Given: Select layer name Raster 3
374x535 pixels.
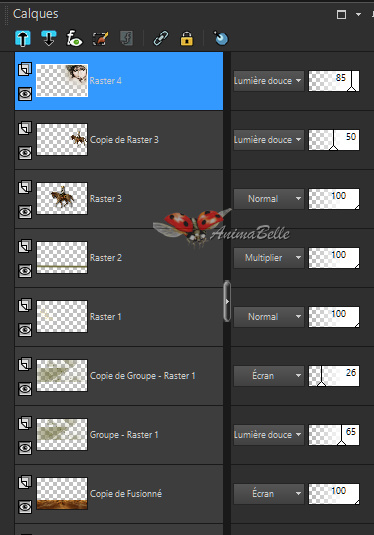Looking at the screenshot, I should click(x=105, y=199).
